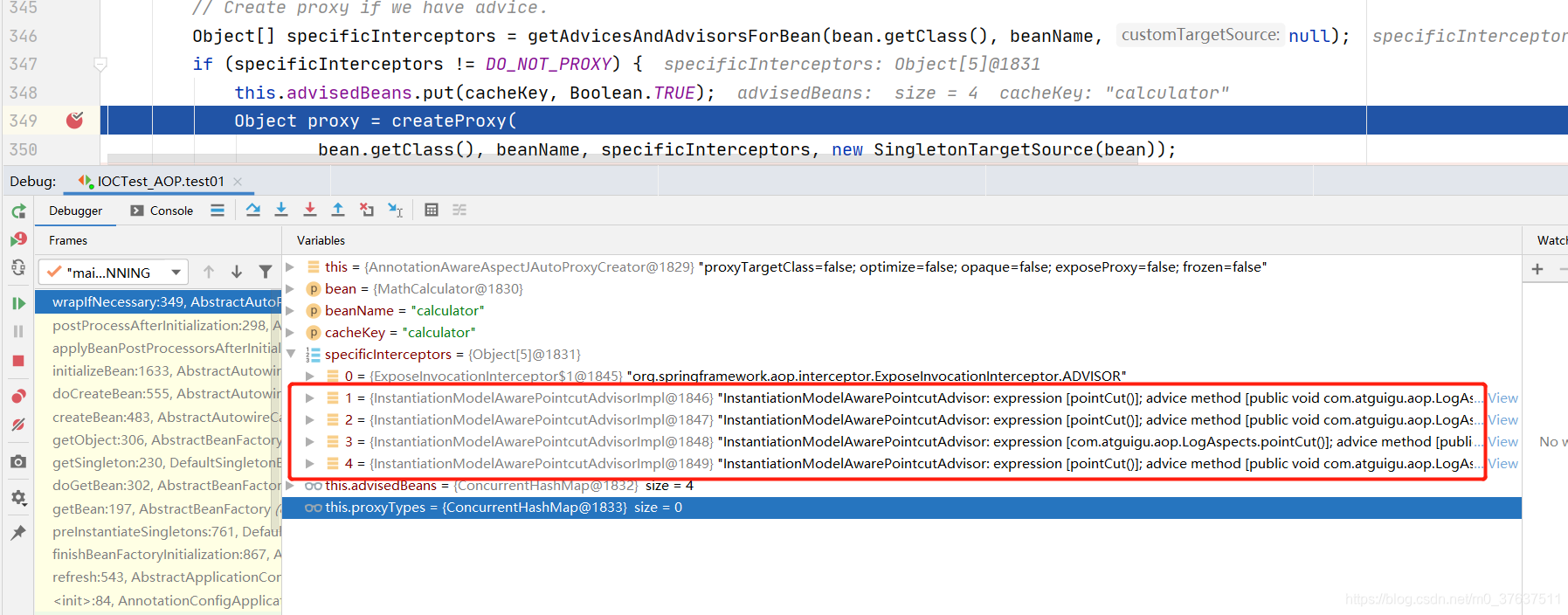Open View Breakpoints dialog
This screenshot has height=615, width=1568.
[x=18, y=396]
